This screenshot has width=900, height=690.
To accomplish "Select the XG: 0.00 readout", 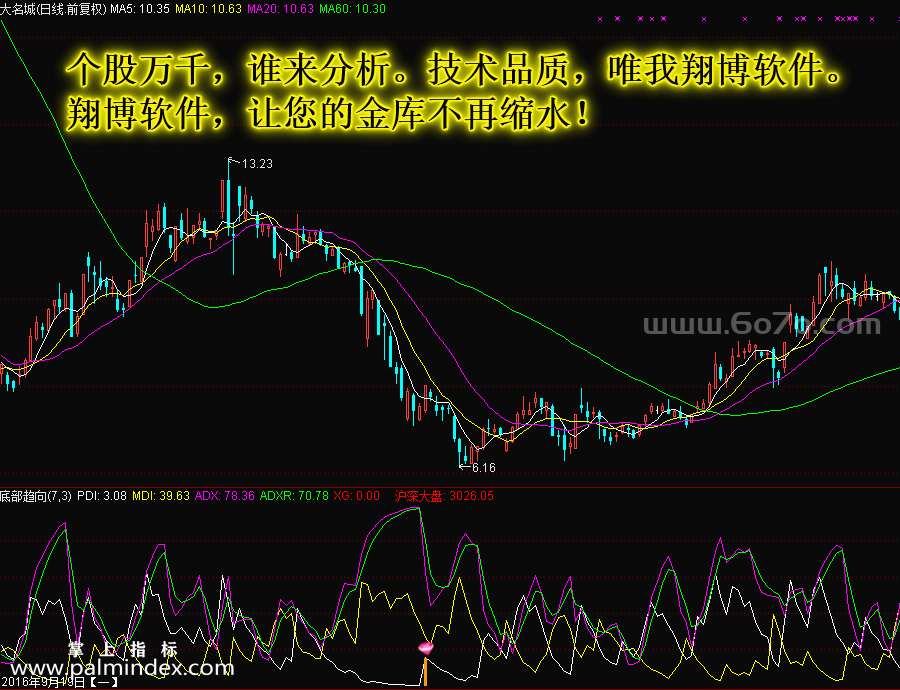I will (356, 495).
